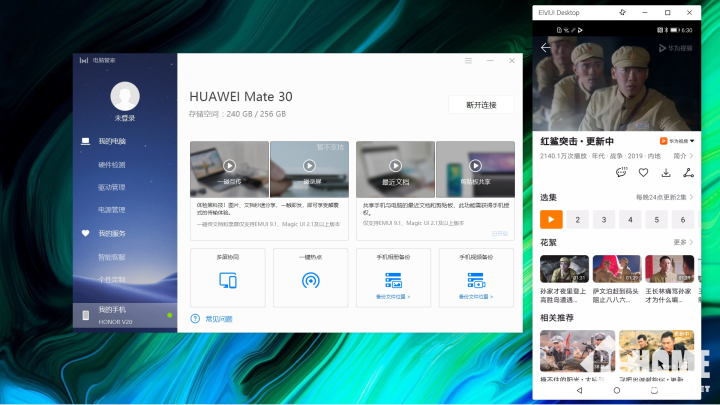Image resolution: width=720 pixels, height=405 pixels.
Task: Play the 一碰互传 demo video
Action: (x=229, y=165)
